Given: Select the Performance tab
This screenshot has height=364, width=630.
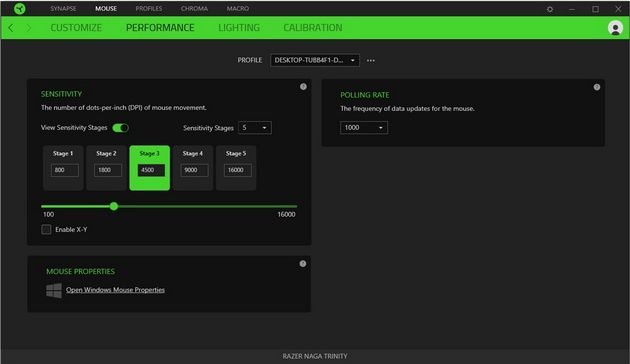Looking at the screenshot, I should click(x=160, y=28).
